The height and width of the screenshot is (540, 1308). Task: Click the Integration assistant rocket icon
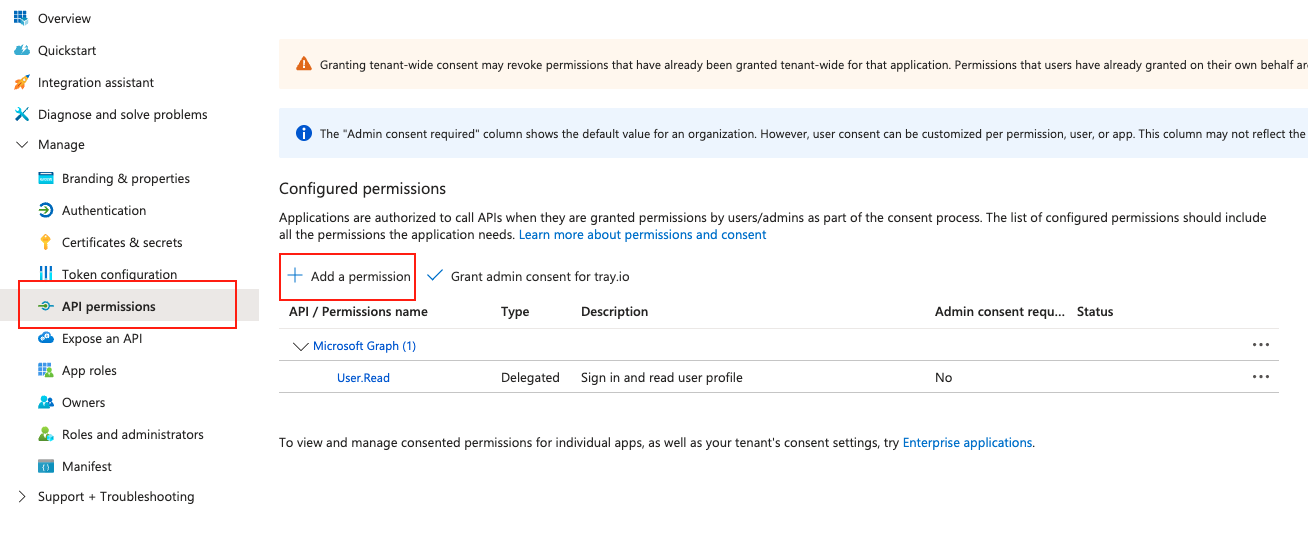pyautogui.click(x=21, y=82)
